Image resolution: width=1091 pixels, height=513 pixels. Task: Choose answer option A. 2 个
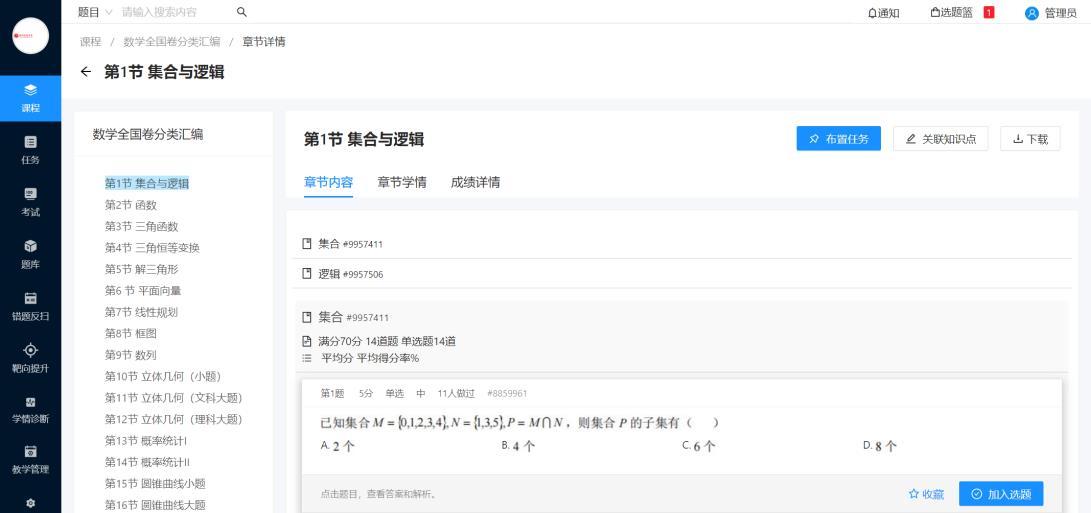pos(337,446)
